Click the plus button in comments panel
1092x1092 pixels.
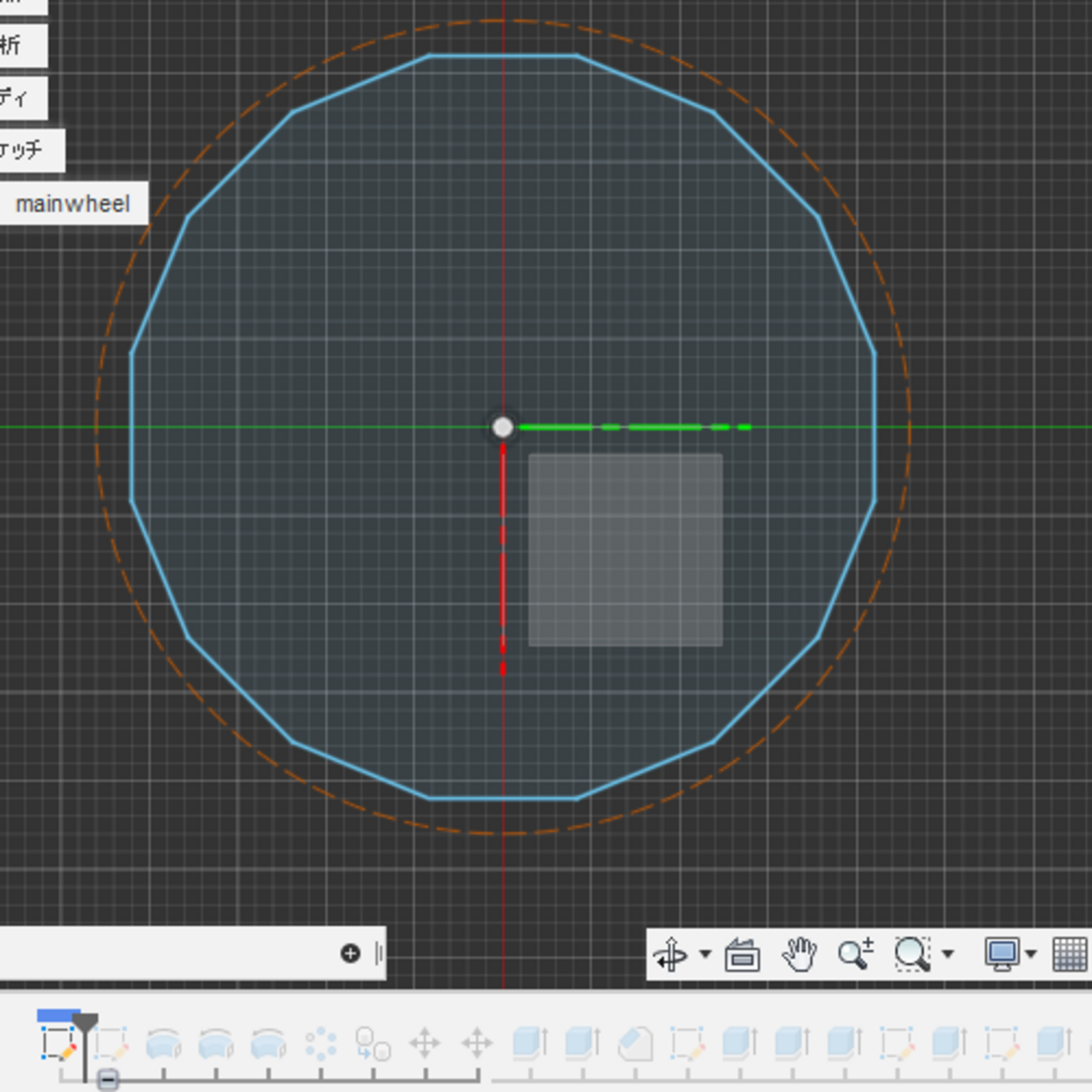[350, 953]
